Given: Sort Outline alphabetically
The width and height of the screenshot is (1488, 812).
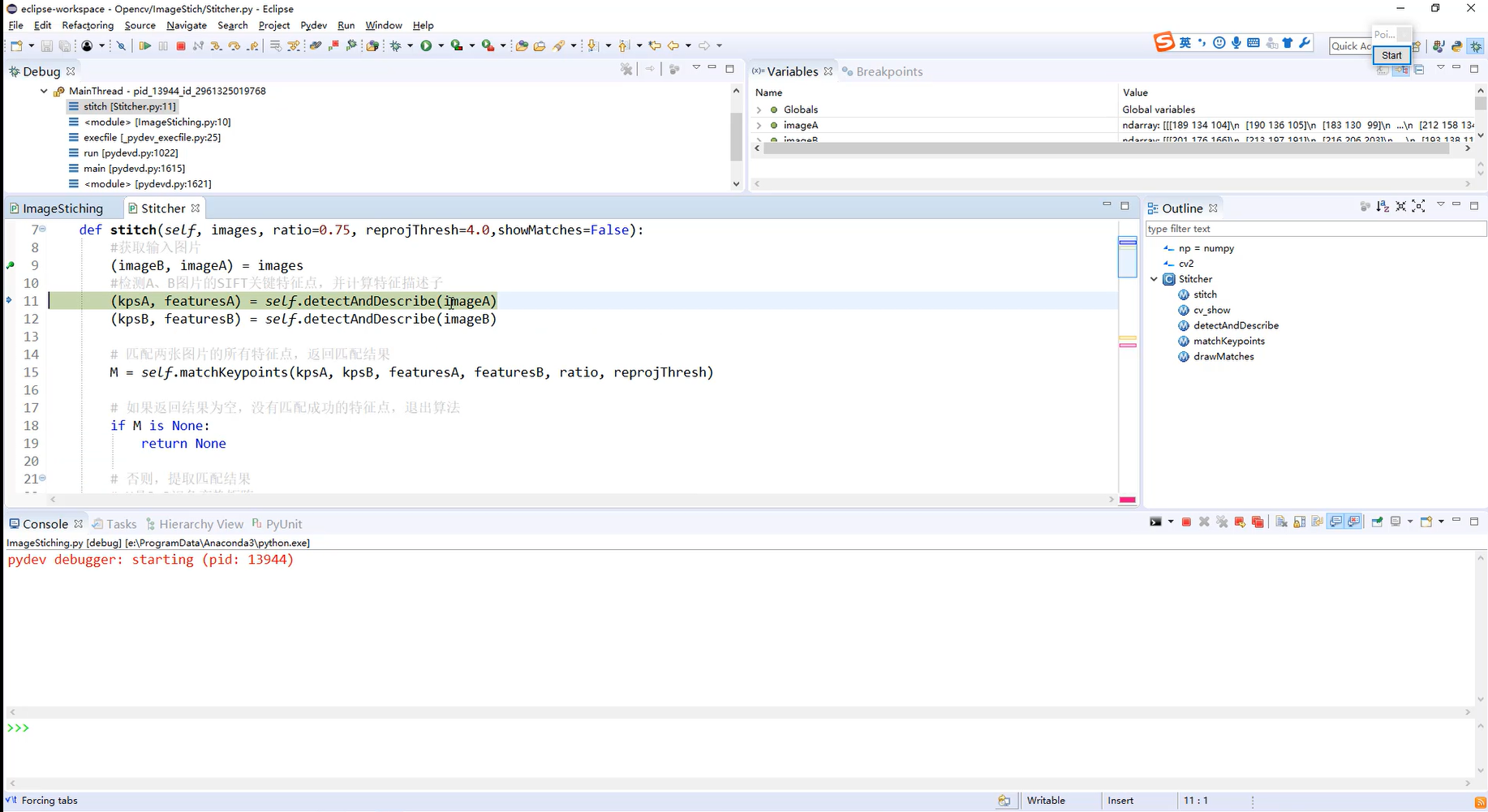Looking at the screenshot, I should coord(1383,207).
